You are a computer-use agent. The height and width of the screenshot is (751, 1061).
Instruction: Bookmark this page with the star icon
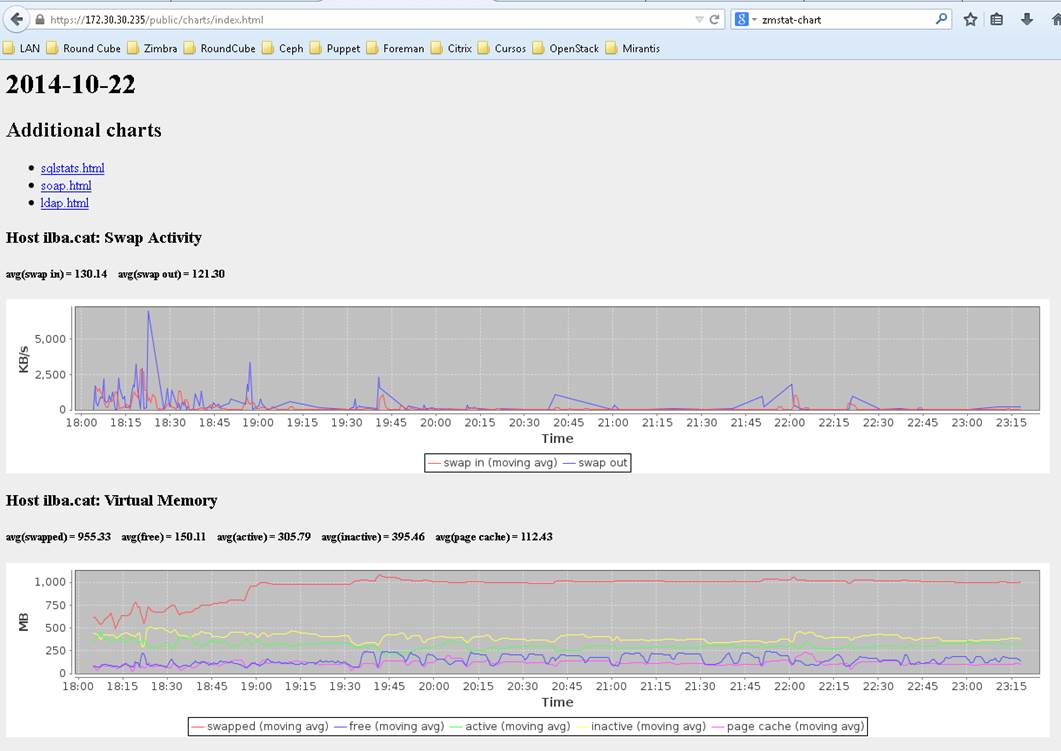pyautogui.click(x=970, y=20)
